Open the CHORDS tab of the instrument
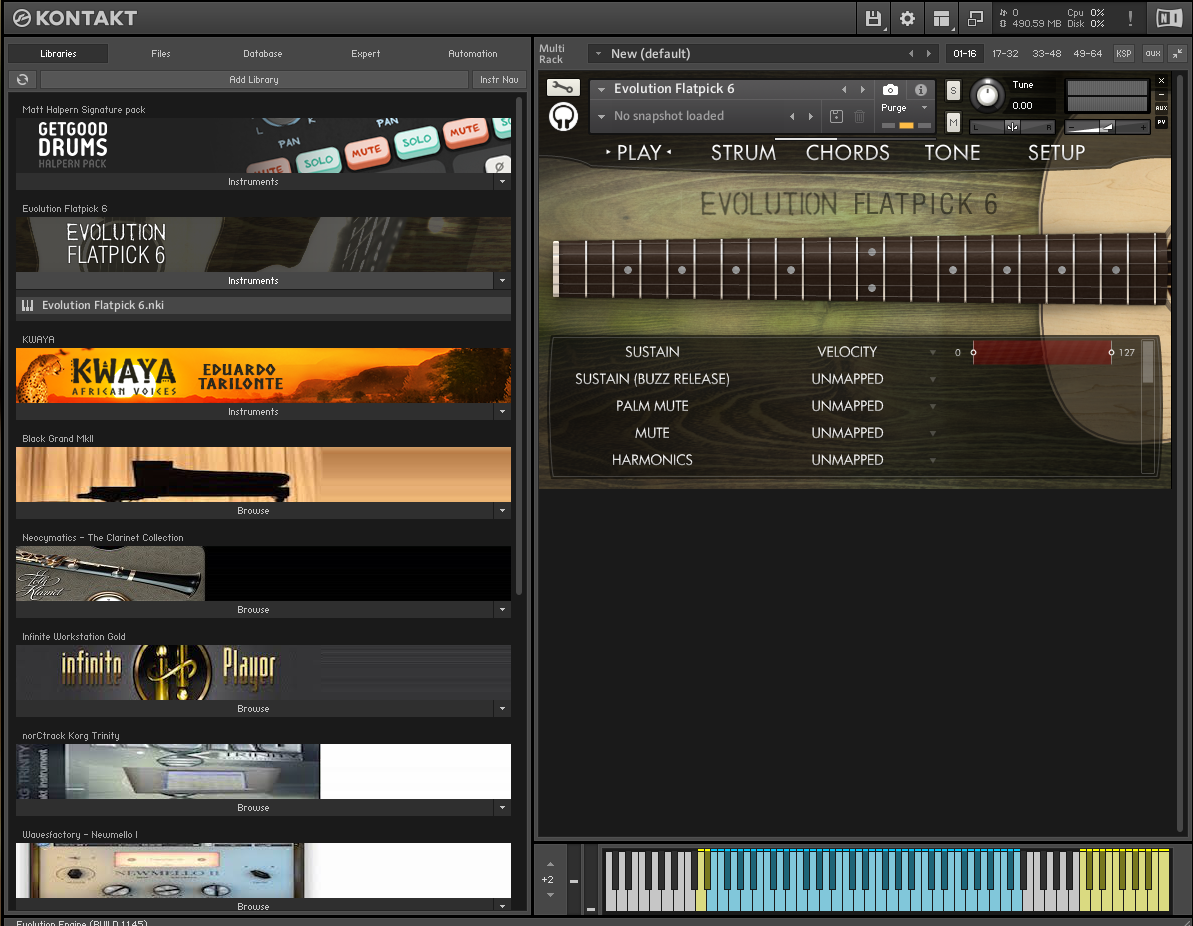The image size is (1193, 926). tap(848, 153)
